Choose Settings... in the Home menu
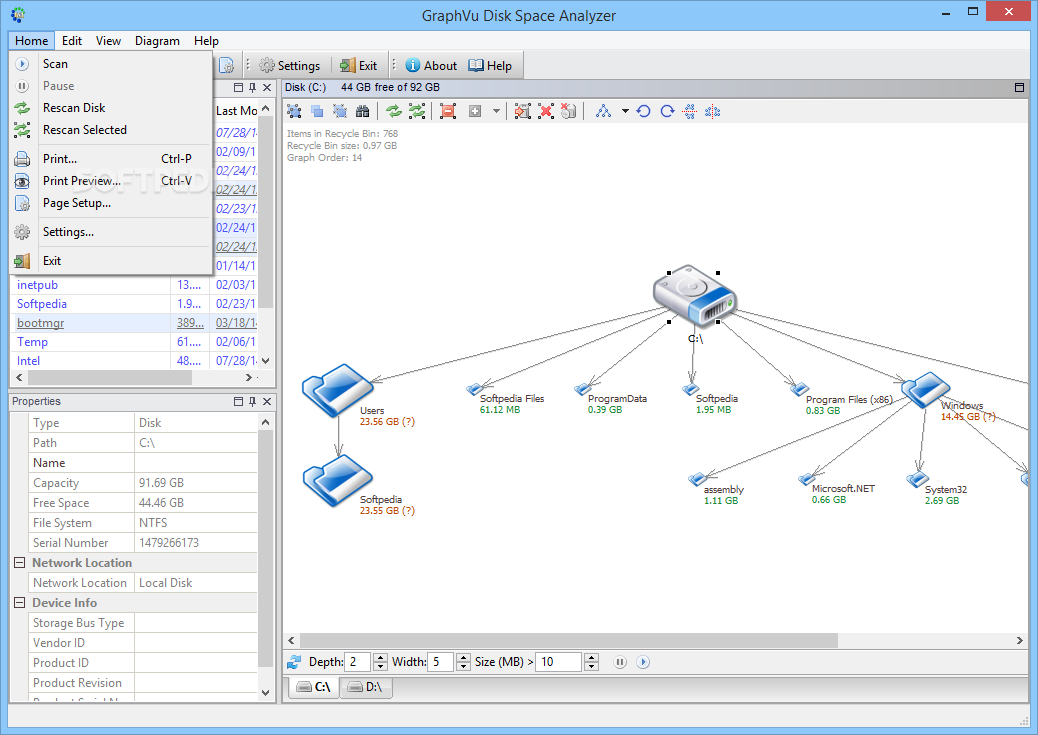This screenshot has width=1038, height=735. pos(111,232)
